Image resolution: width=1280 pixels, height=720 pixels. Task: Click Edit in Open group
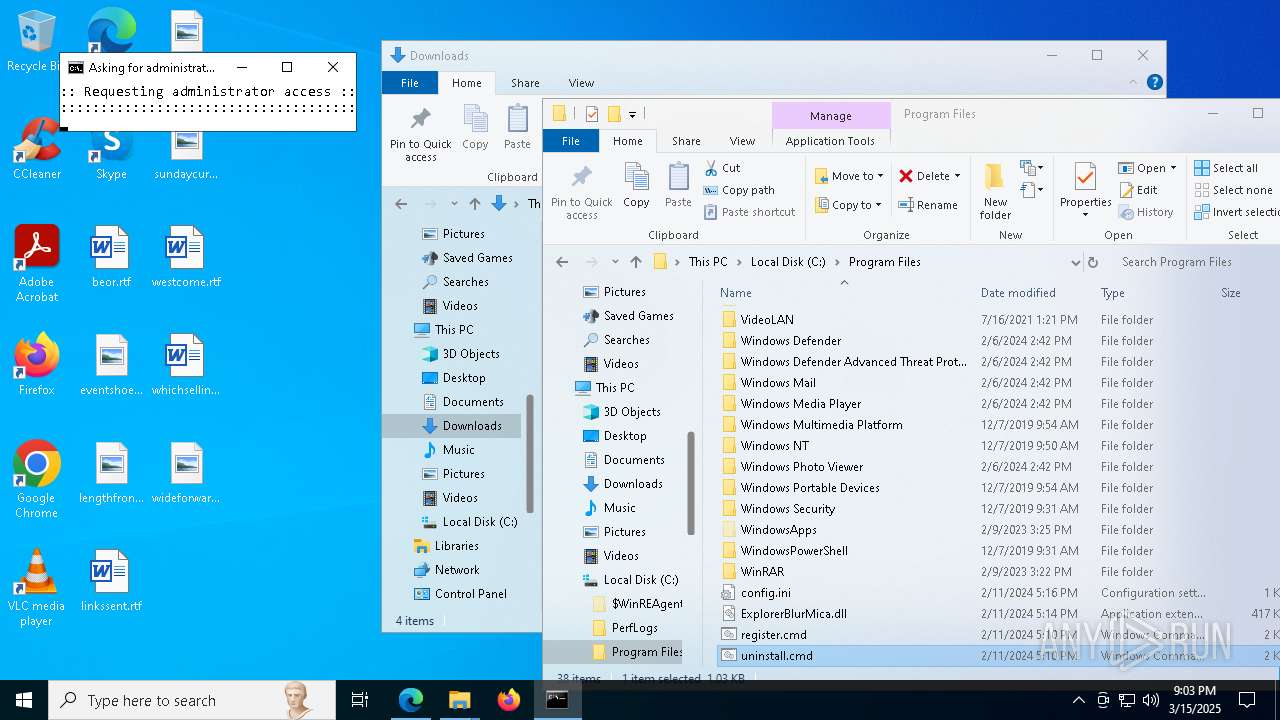click(x=1138, y=190)
